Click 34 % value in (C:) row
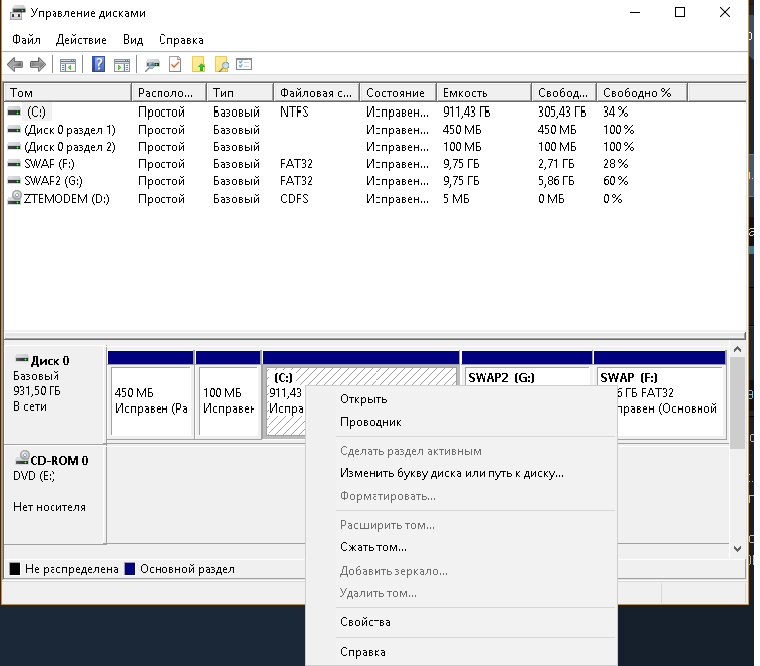Image resolution: width=760 pixels, height=666 pixels. (616, 112)
